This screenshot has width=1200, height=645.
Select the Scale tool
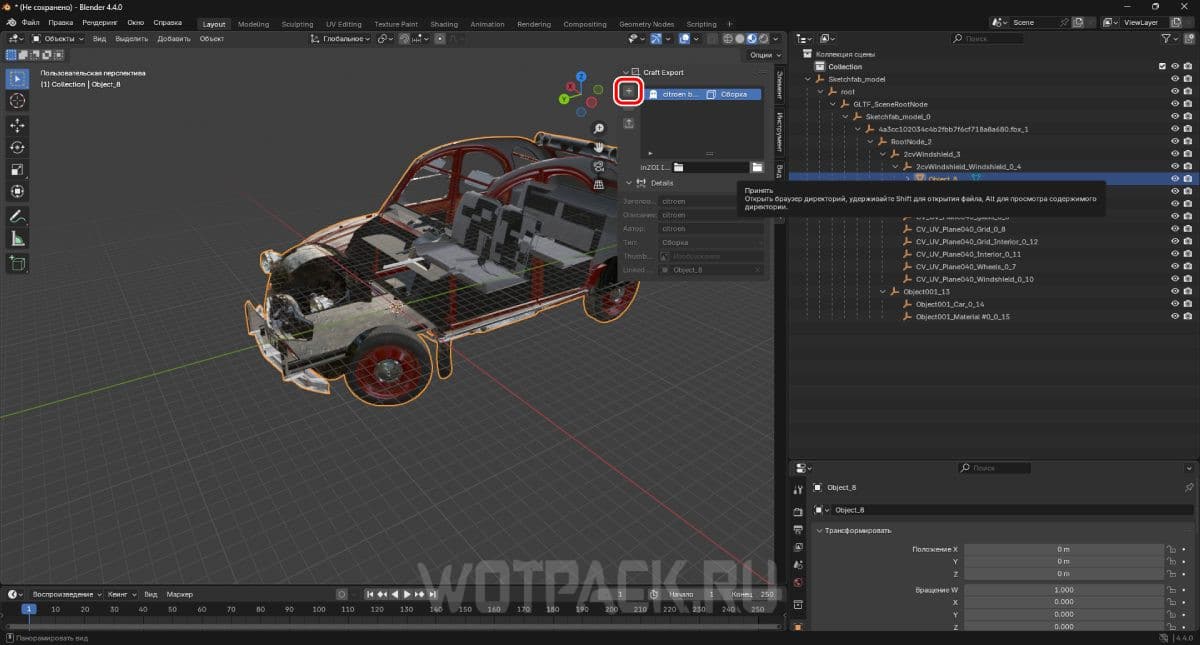coord(17,169)
